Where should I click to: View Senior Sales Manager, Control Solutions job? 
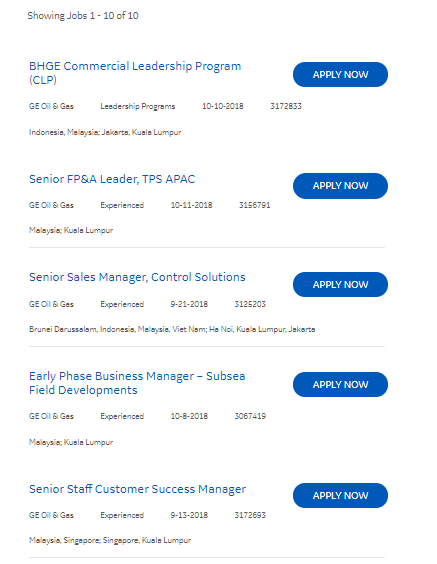tap(137, 277)
